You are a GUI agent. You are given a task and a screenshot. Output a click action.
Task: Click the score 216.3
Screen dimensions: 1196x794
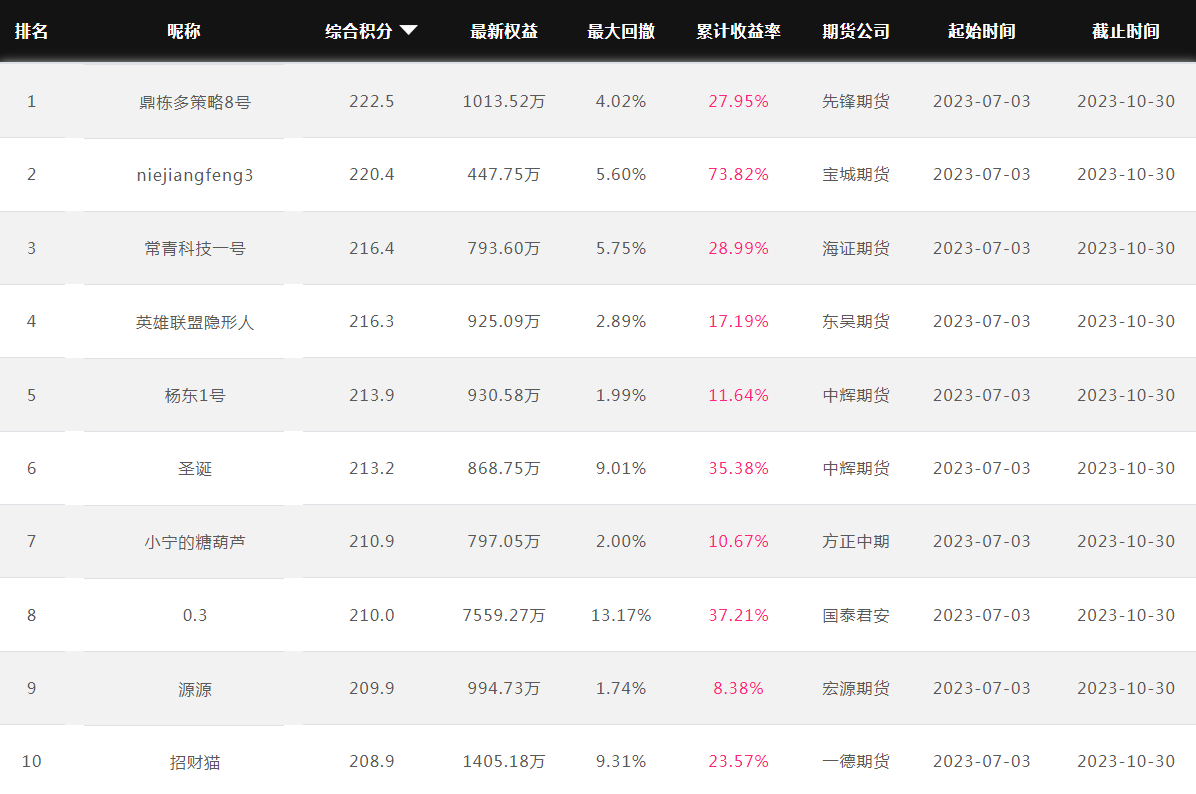pyautogui.click(x=371, y=322)
